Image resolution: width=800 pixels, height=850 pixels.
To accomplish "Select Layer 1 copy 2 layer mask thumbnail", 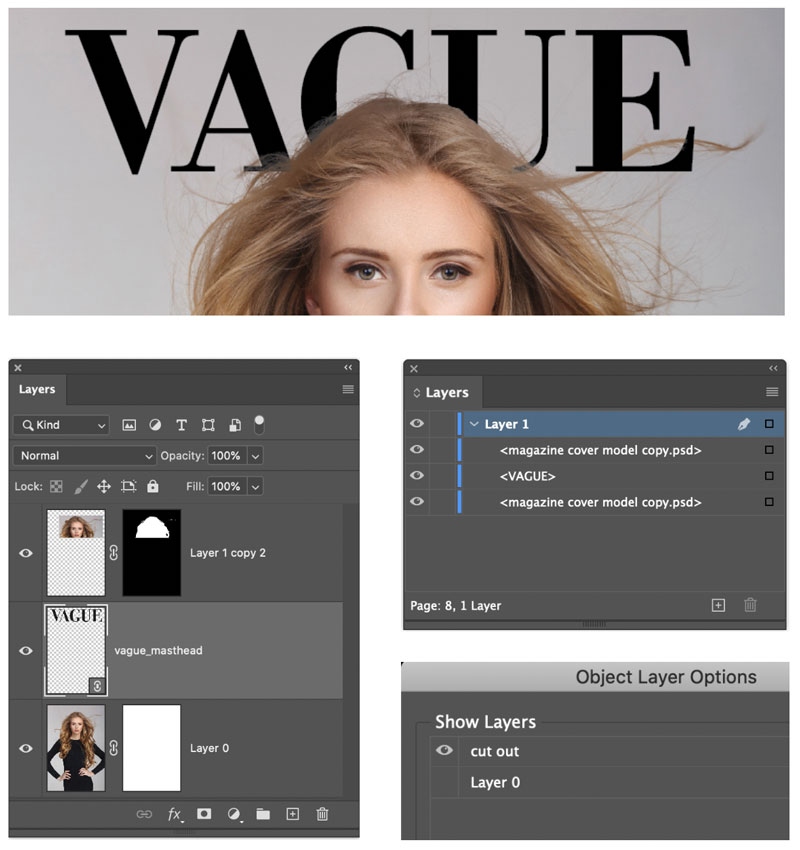I will (x=152, y=553).
